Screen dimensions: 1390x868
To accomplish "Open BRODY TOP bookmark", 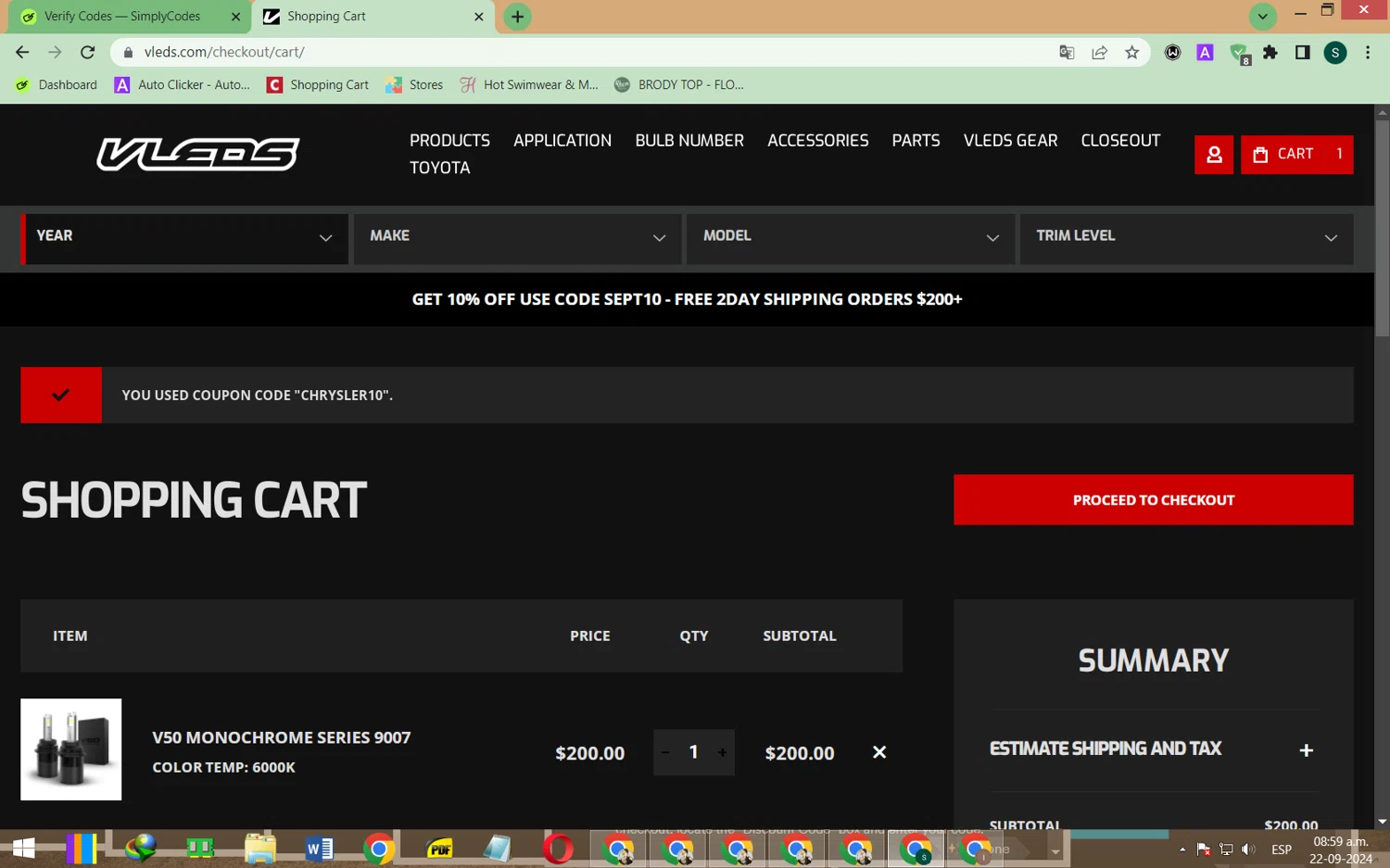I will tap(678, 84).
